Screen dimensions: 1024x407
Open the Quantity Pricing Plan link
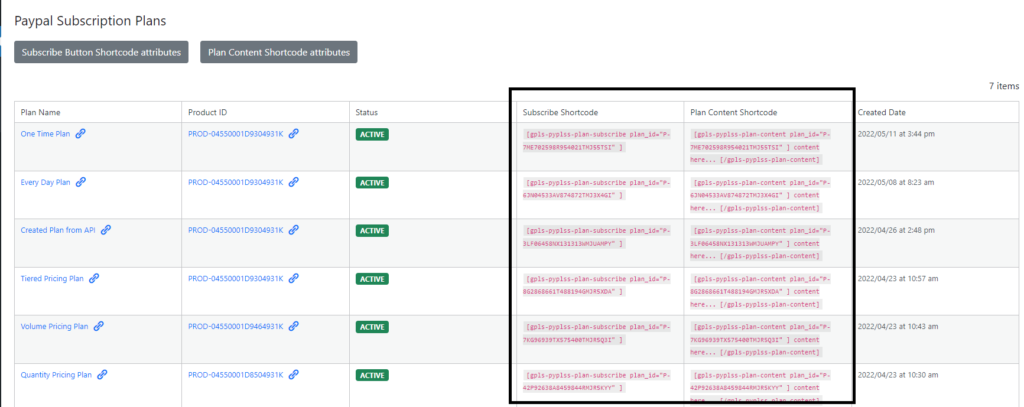[56, 375]
